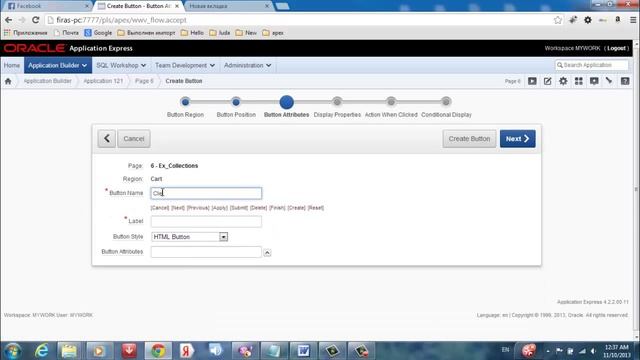The width and height of the screenshot is (640, 360).
Task: Pick the [Apply] suggested button name
Action: (x=220, y=208)
